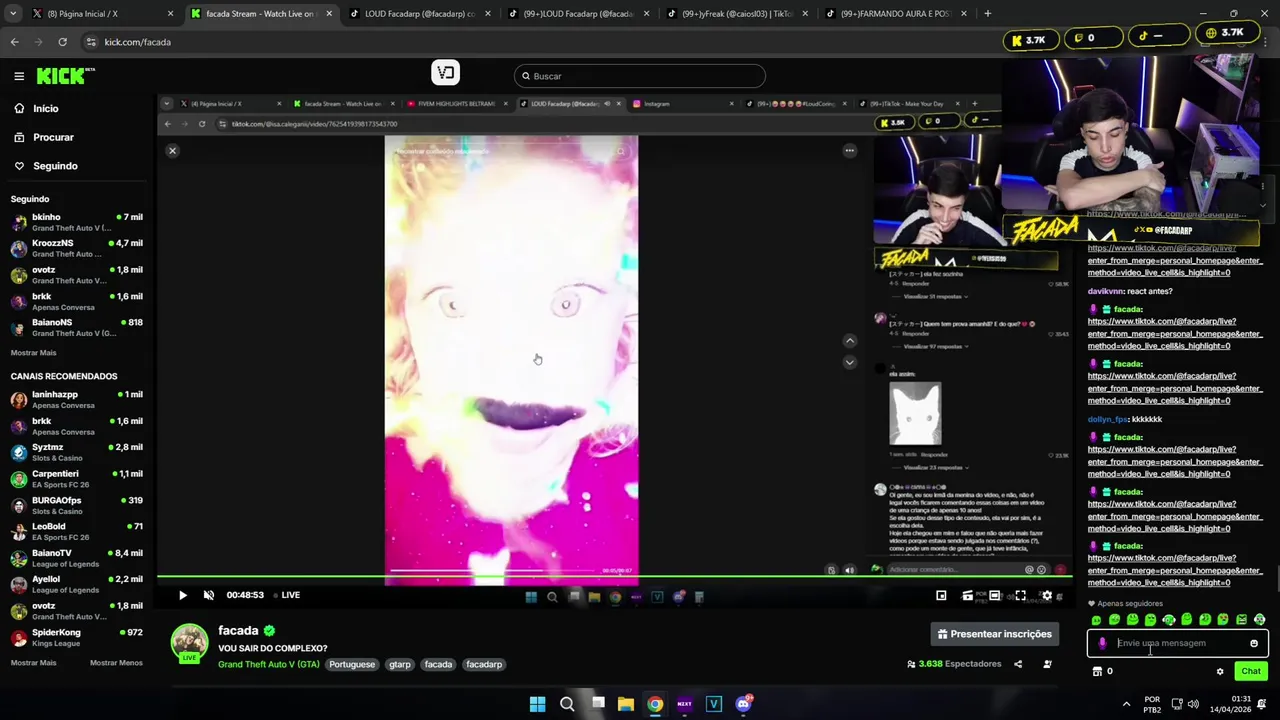Open File Explorer from taskbar
Viewport: 1280px width, 720px height.
coord(626,704)
